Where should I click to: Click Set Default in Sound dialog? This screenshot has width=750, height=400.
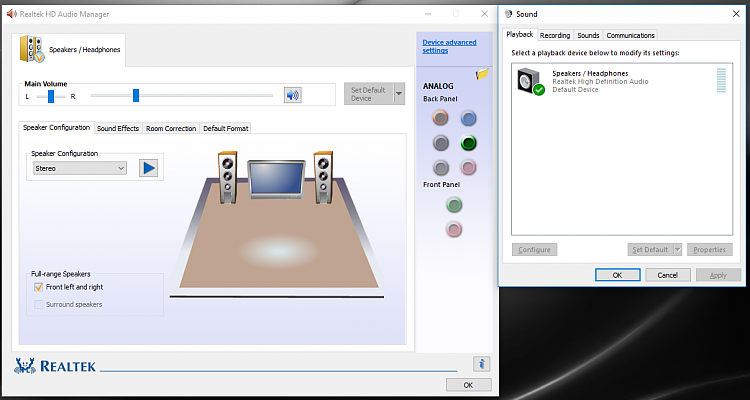tap(650, 249)
